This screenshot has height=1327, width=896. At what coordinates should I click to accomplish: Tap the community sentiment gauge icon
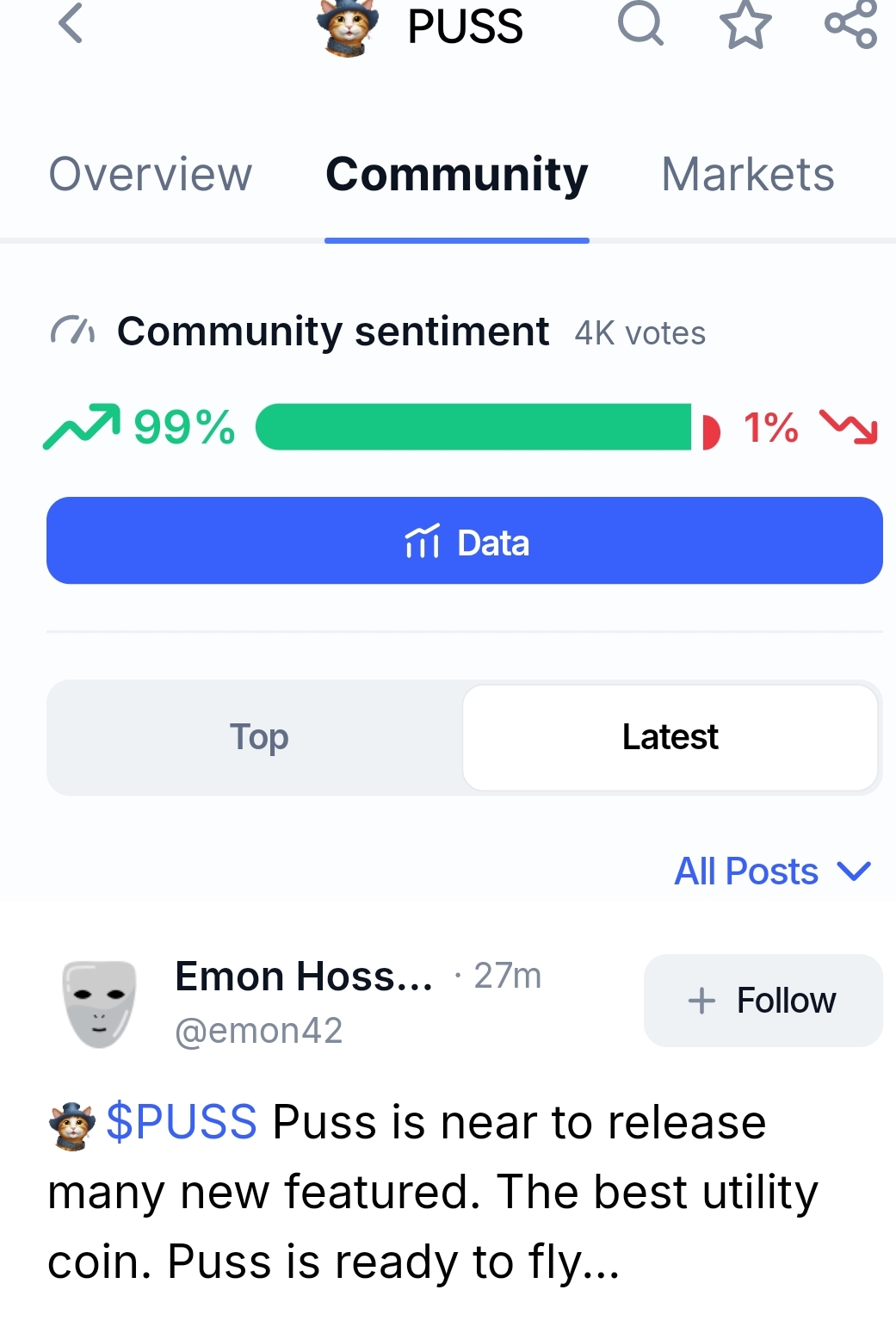pyautogui.click(x=72, y=331)
